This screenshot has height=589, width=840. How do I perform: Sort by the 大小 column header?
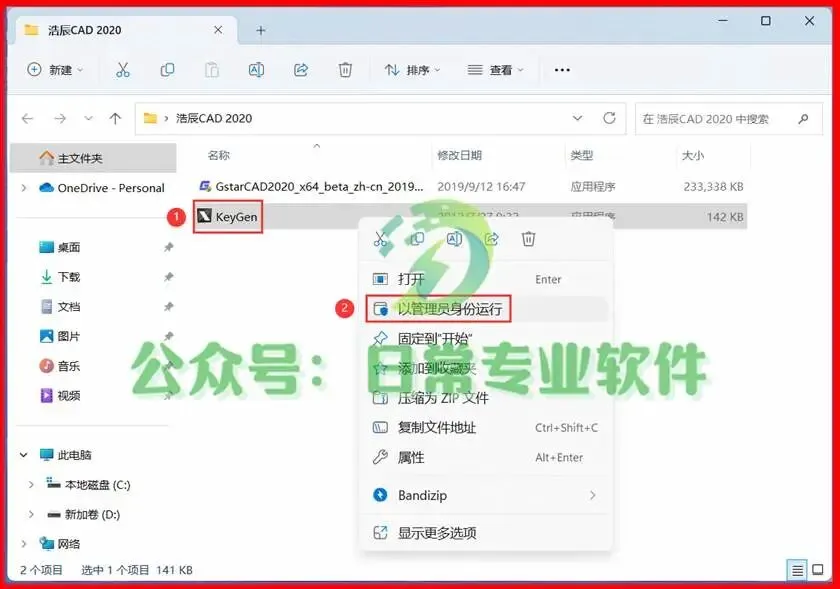tap(693, 155)
